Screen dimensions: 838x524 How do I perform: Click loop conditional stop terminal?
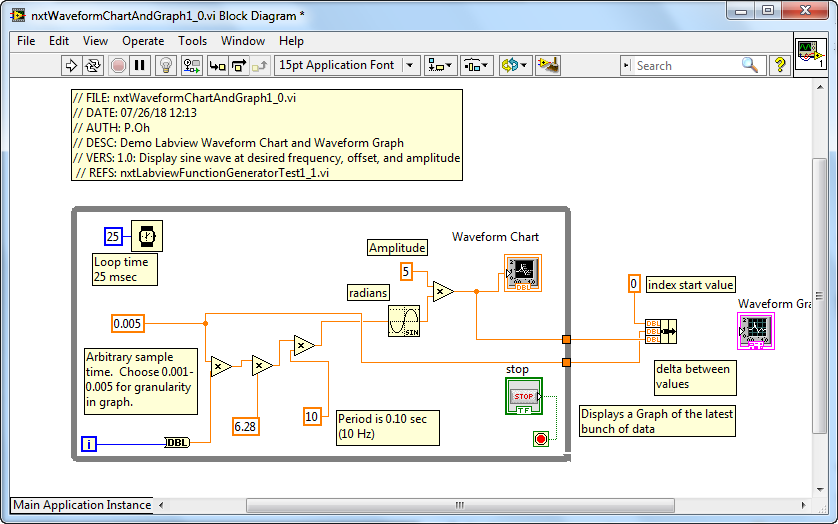pyautogui.click(x=541, y=439)
